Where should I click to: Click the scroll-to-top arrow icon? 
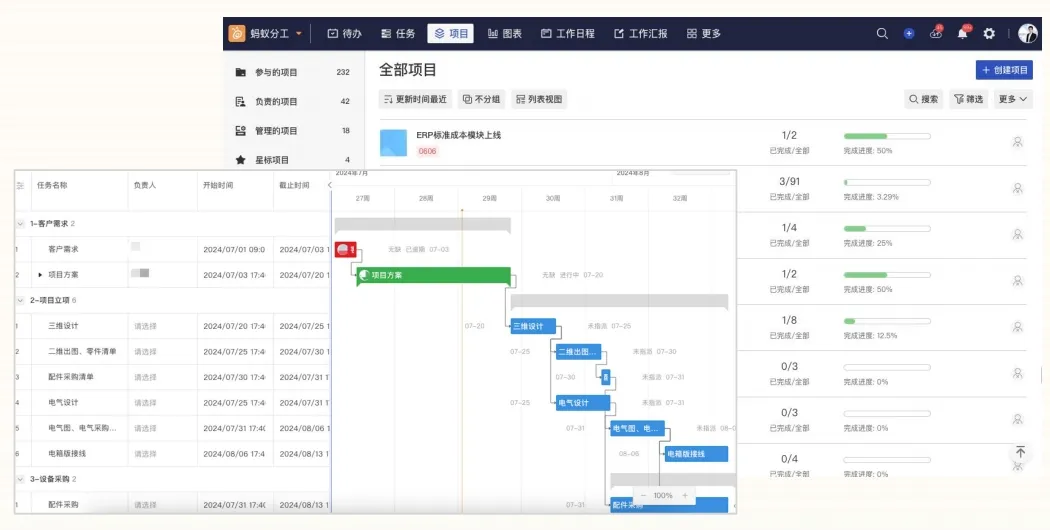click(1020, 453)
